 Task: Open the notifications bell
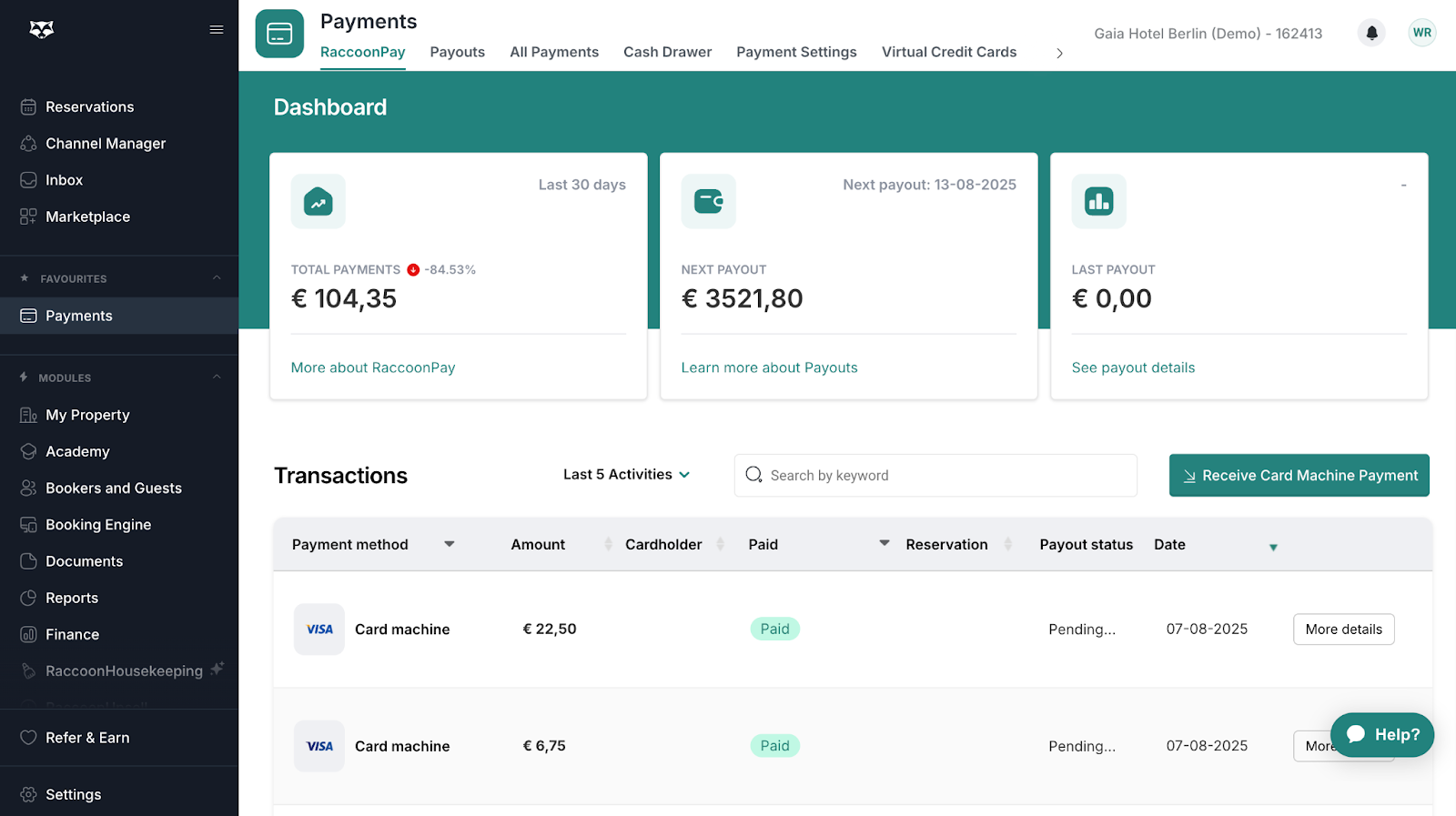1371,33
